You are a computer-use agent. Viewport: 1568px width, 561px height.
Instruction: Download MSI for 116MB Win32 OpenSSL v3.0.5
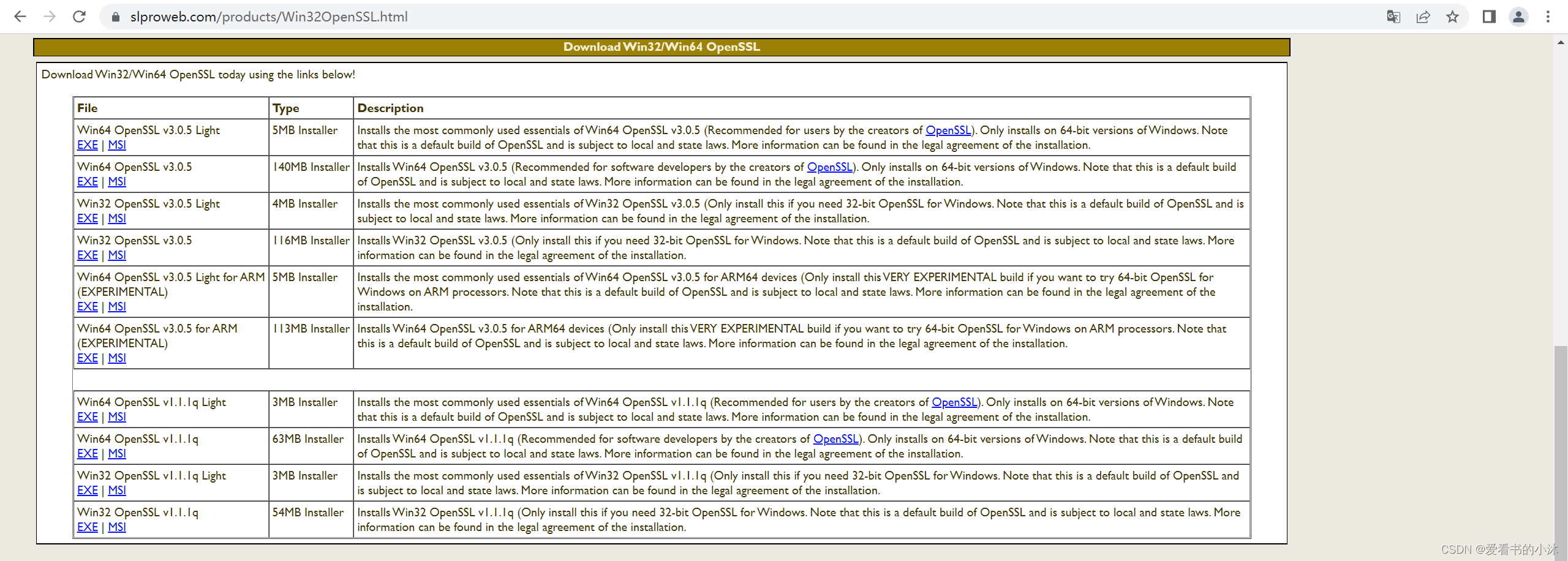click(117, 255)
